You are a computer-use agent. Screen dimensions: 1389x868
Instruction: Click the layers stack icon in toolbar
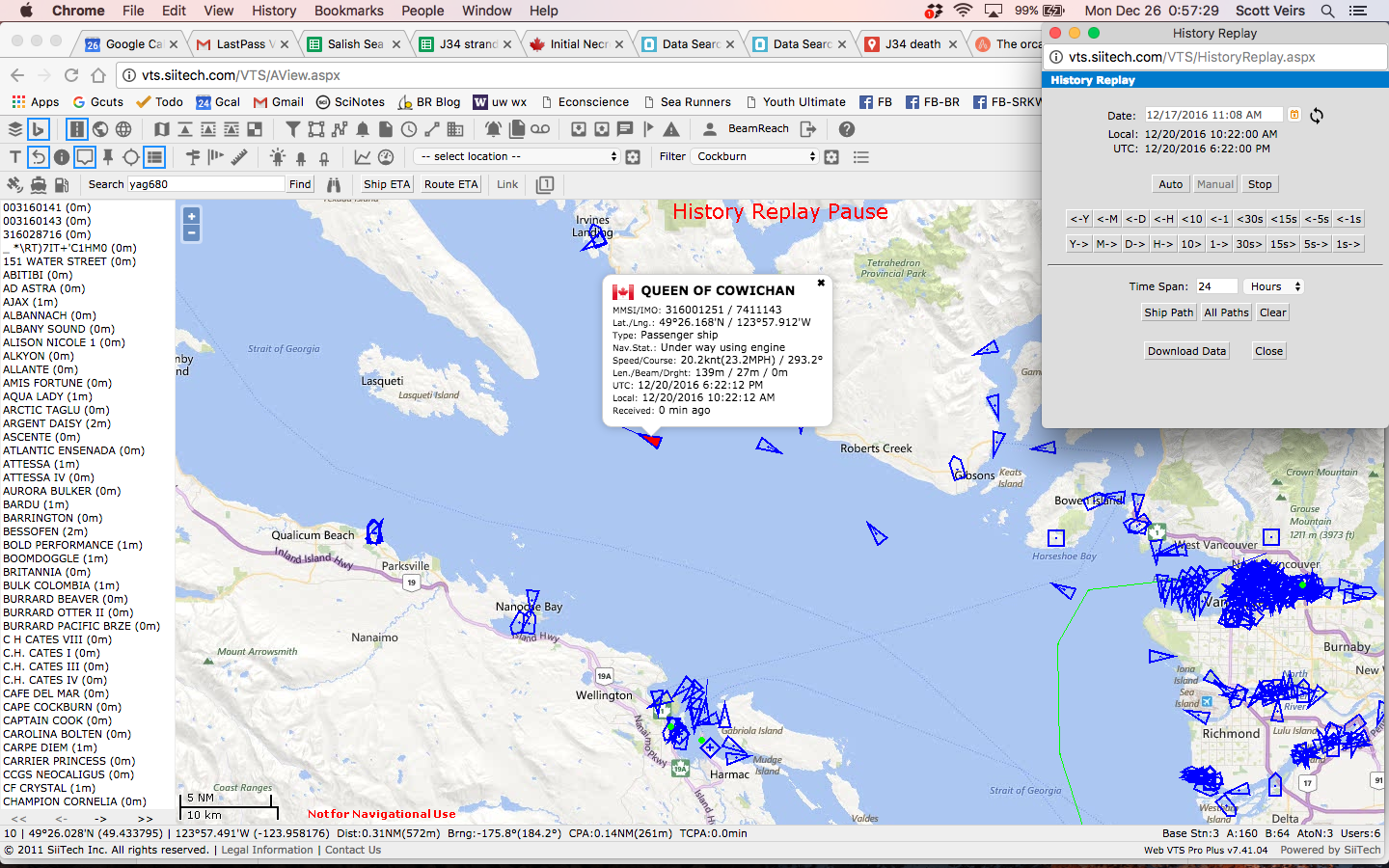coord(15,129)
